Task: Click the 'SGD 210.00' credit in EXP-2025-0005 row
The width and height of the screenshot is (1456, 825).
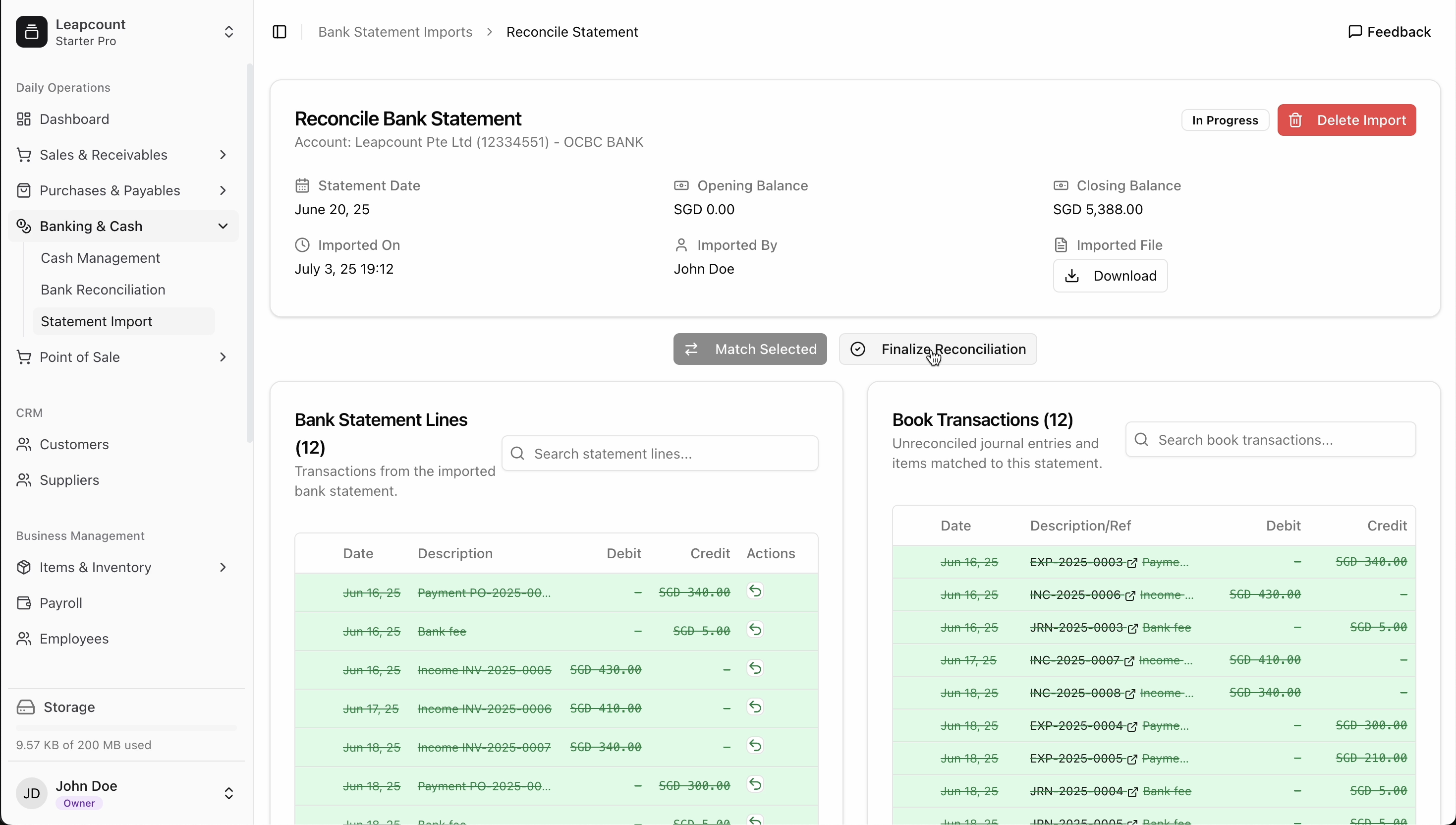Action: (1371, 758)
